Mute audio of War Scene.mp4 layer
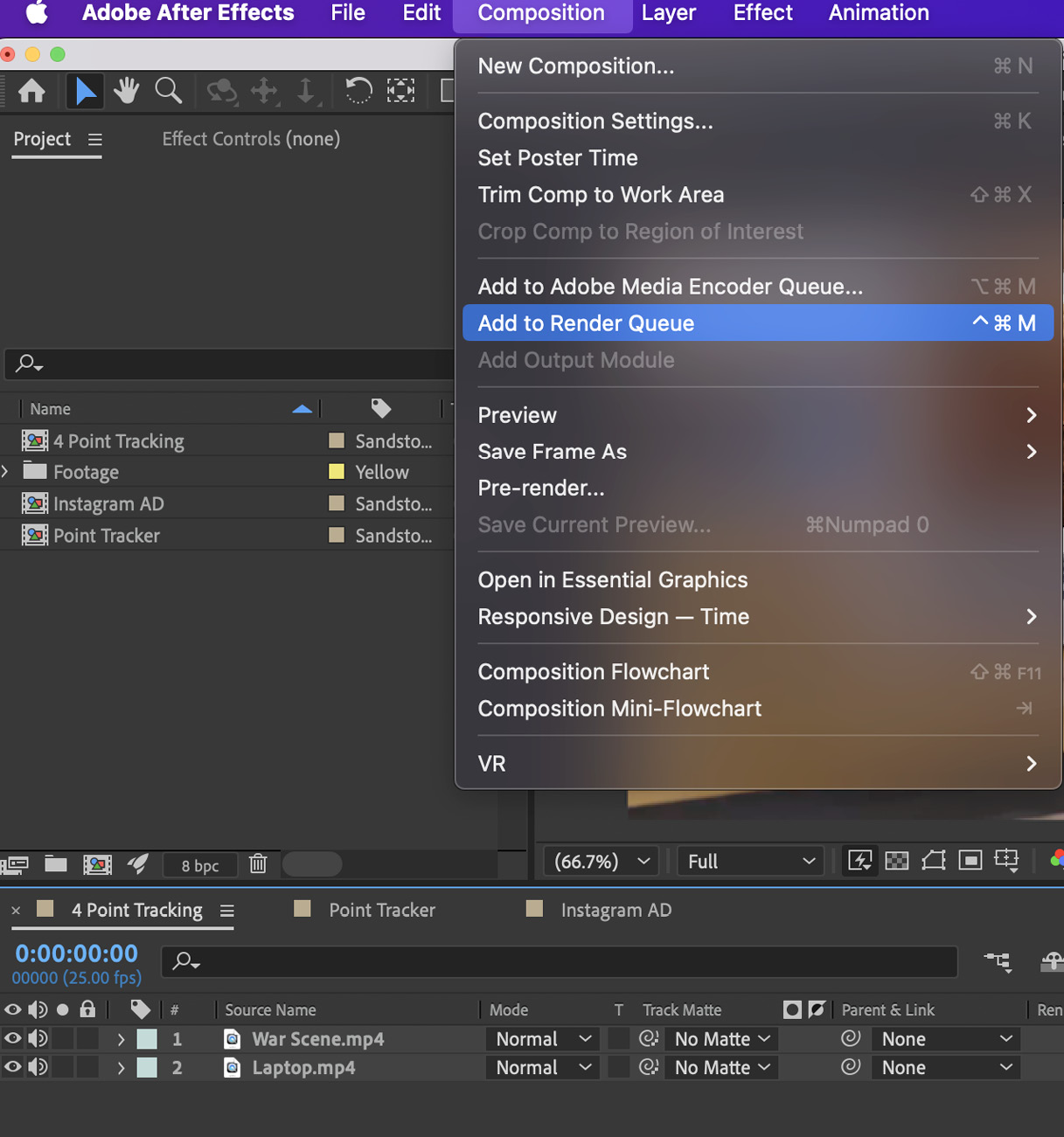 tap(38, 1039)
